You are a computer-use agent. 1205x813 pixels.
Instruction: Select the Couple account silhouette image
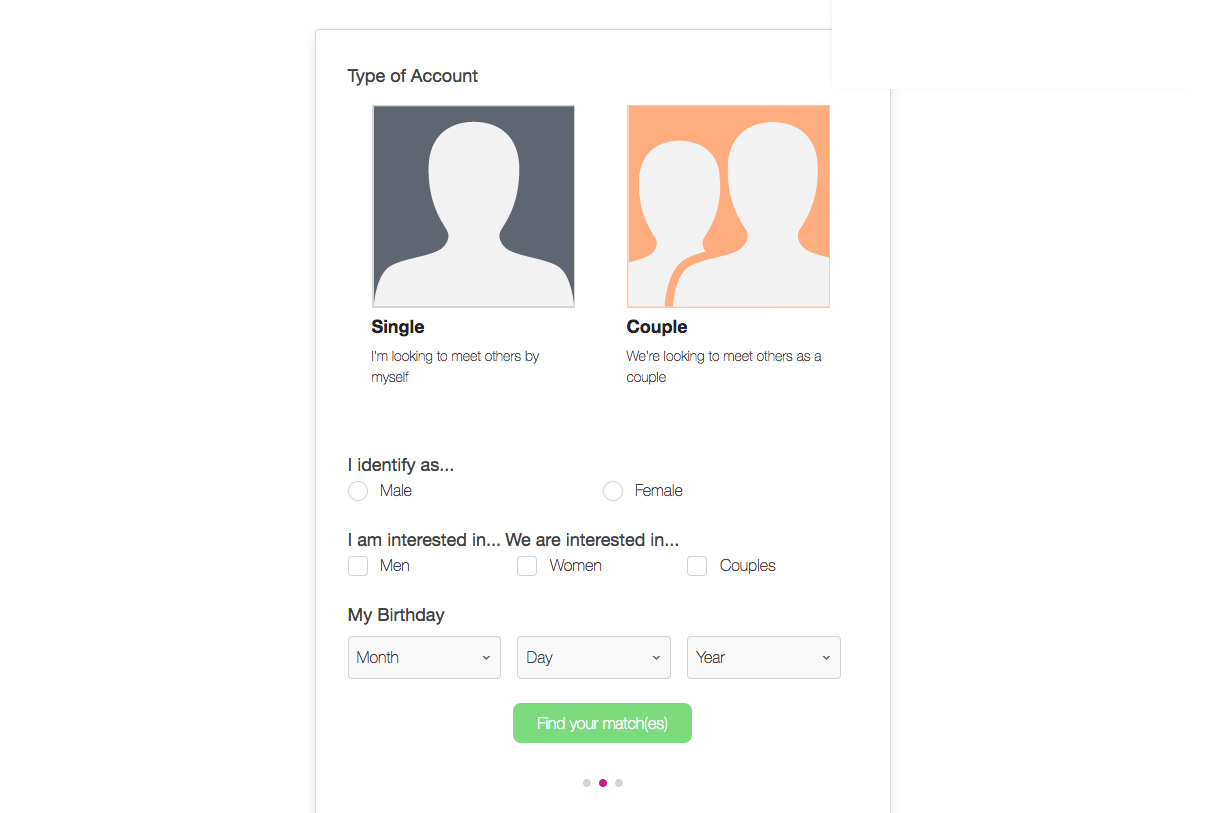728,206
